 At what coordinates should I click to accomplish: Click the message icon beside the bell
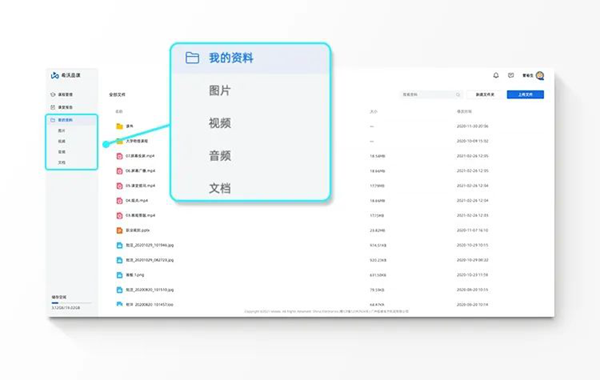point(511,75)
